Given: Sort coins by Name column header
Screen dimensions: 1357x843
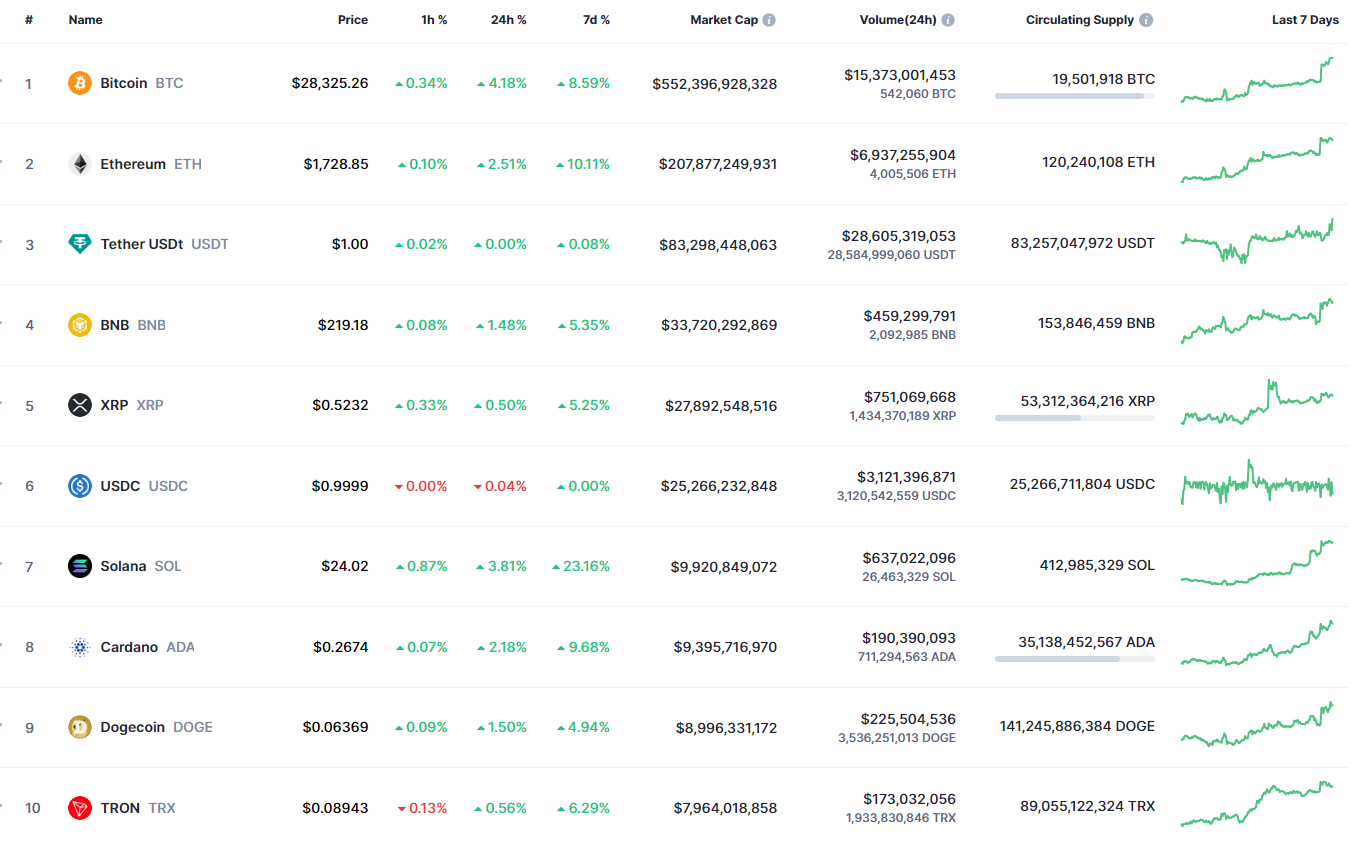Looking at the screenshot, I should [x=85, y=20].
